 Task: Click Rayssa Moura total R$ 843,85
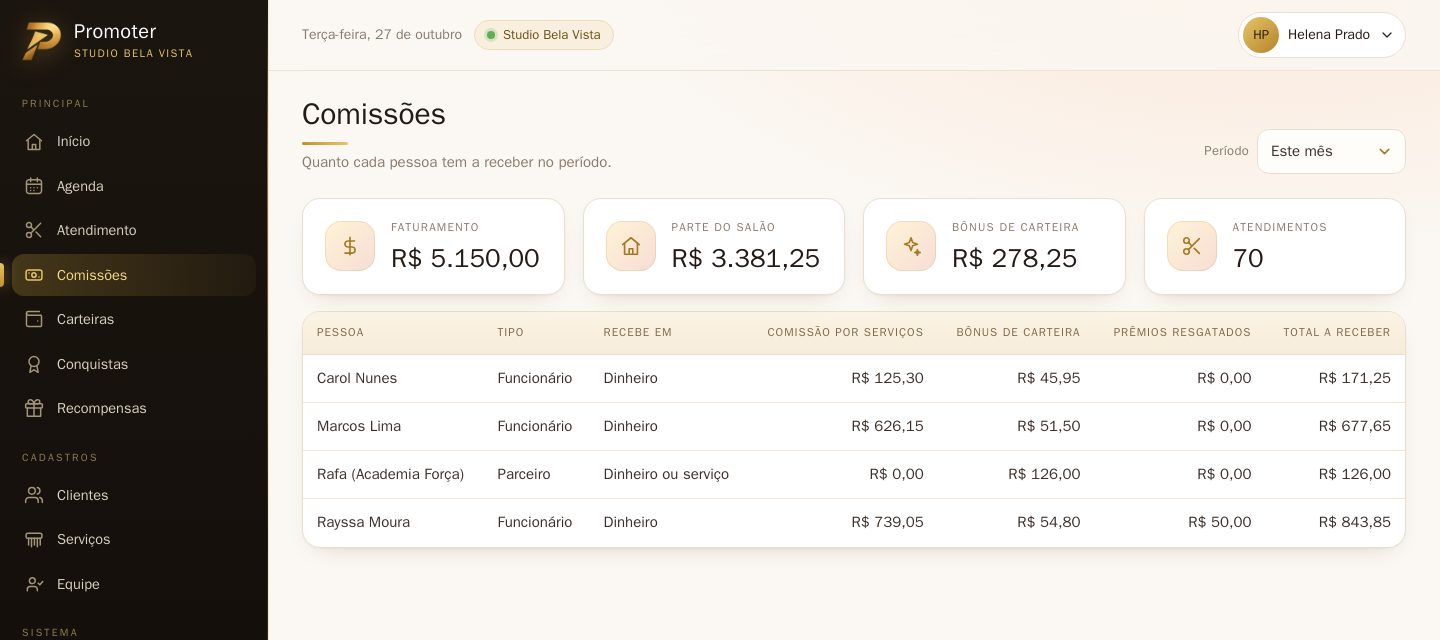click(1355, 522)
